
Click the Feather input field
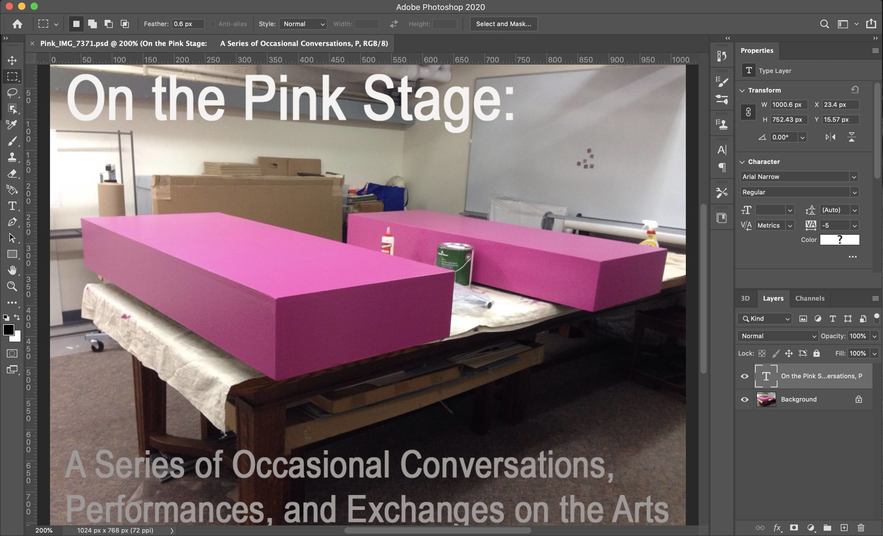(187, 23)
